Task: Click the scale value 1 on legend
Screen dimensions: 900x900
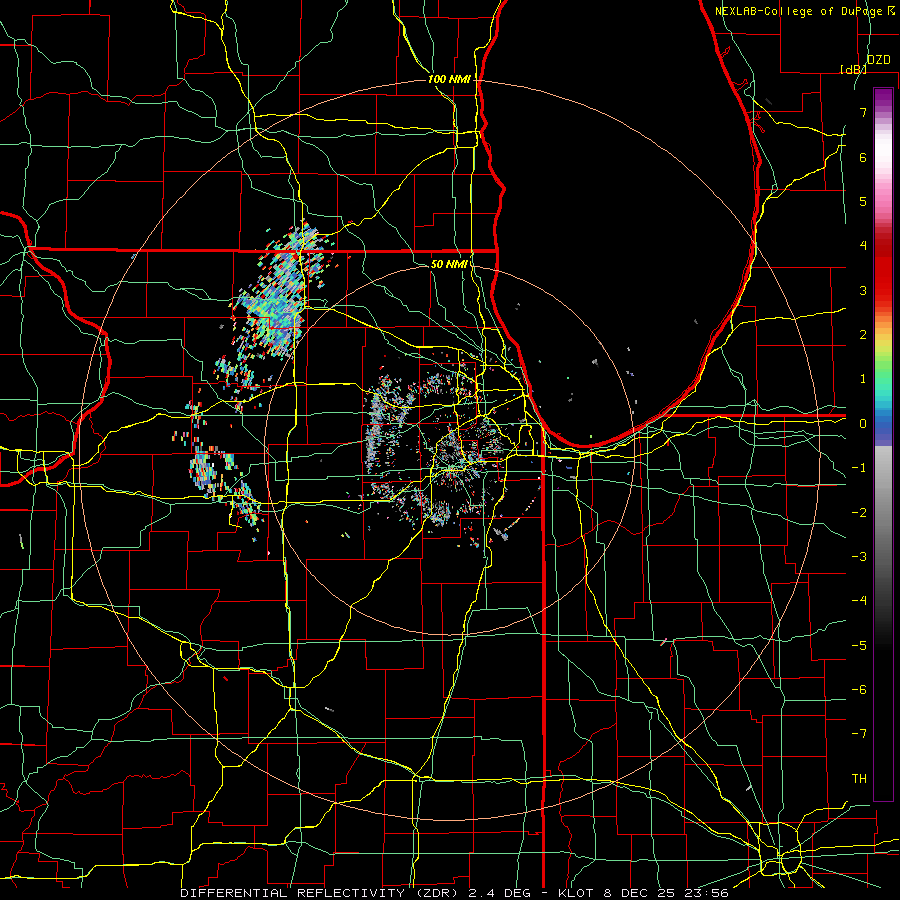Action: point(863,379)
